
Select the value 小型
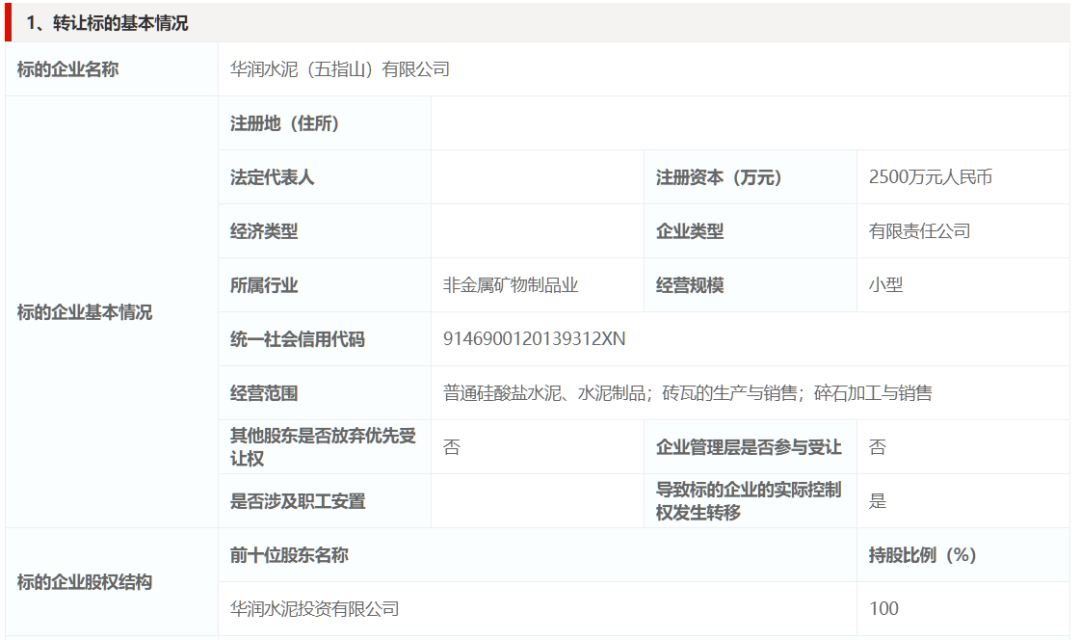tap(886, 285)
